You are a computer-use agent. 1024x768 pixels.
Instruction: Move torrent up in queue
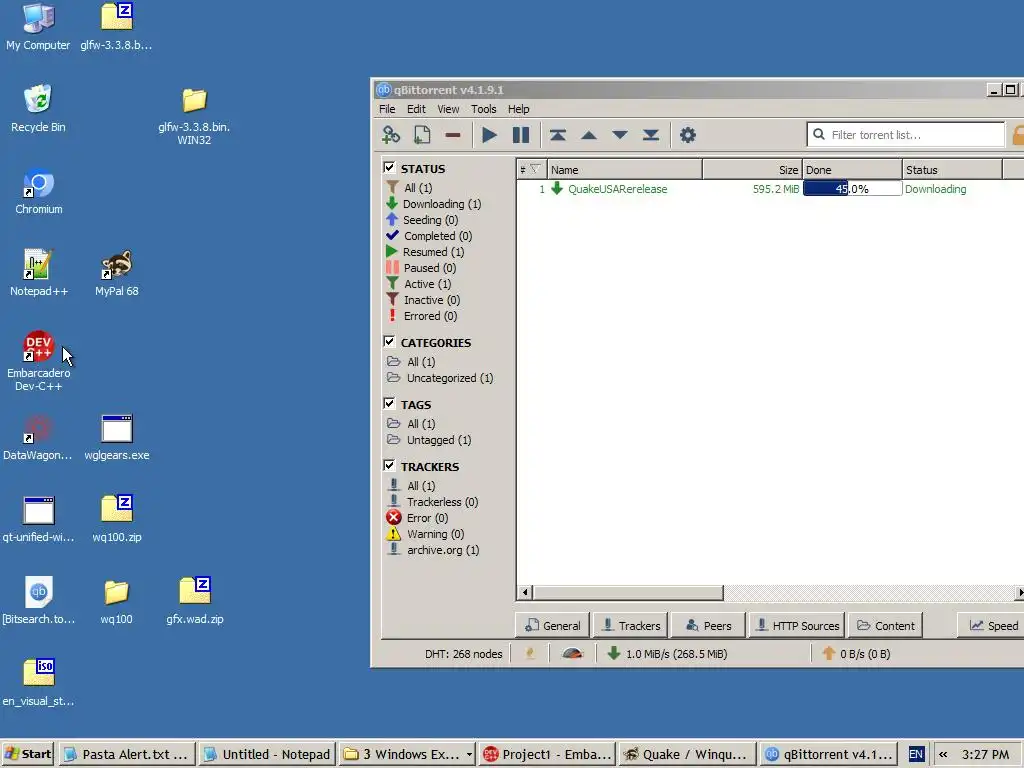588,135
